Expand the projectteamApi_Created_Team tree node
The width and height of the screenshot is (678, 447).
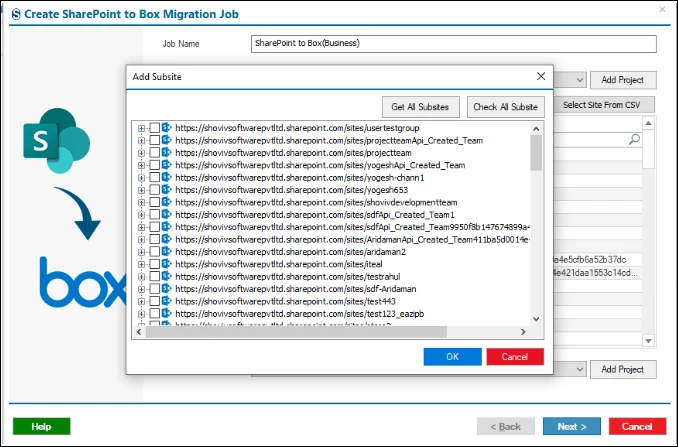pos(141,140)
